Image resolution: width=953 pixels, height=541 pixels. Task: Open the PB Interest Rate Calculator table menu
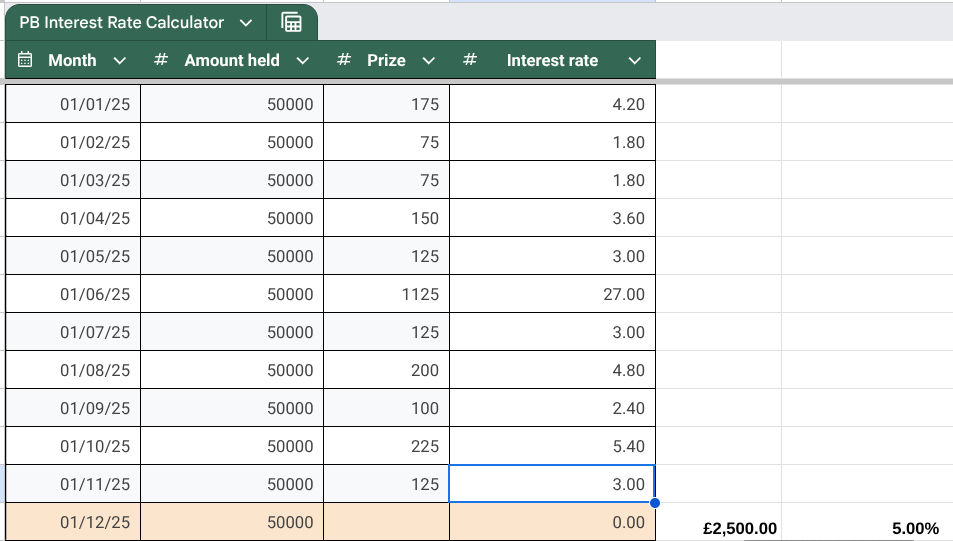pyautogui.click(x=246, y=22)
